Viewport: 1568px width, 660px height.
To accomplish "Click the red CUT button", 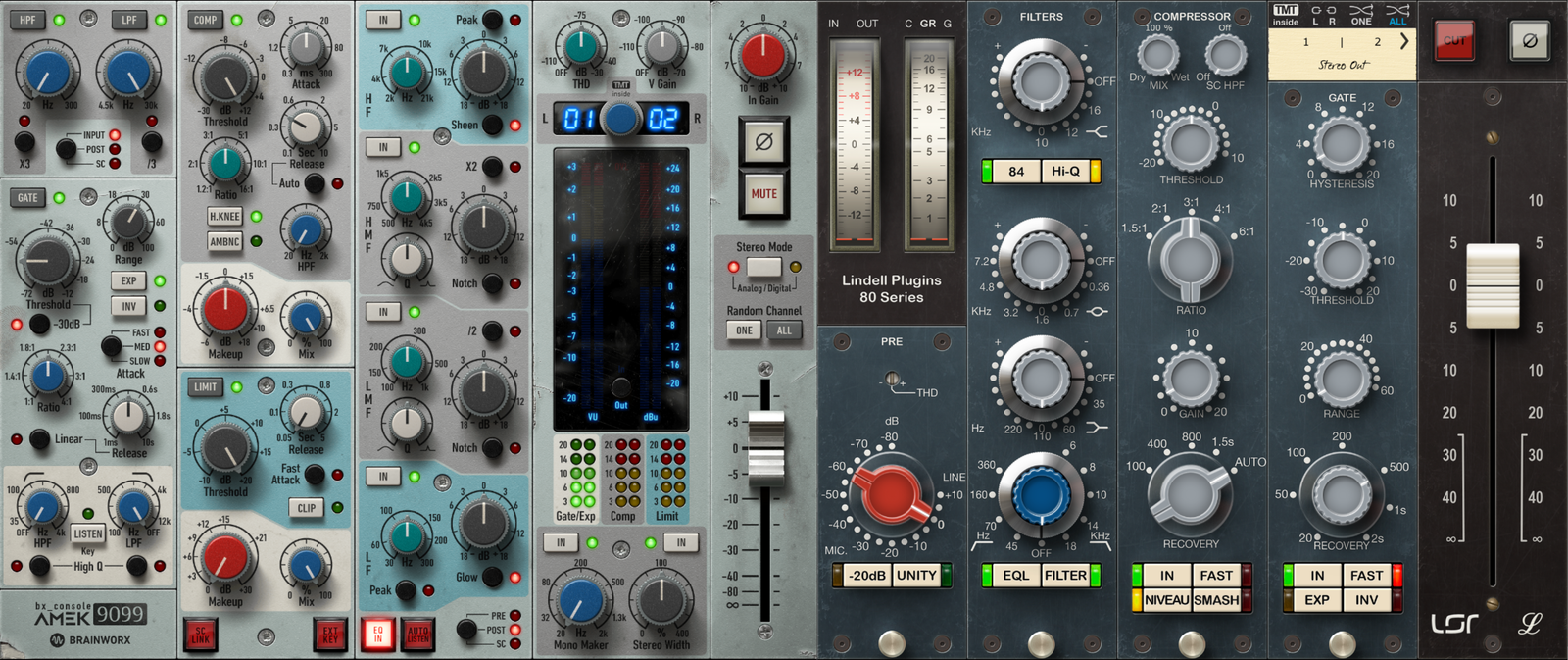I will coord(1454,40).
